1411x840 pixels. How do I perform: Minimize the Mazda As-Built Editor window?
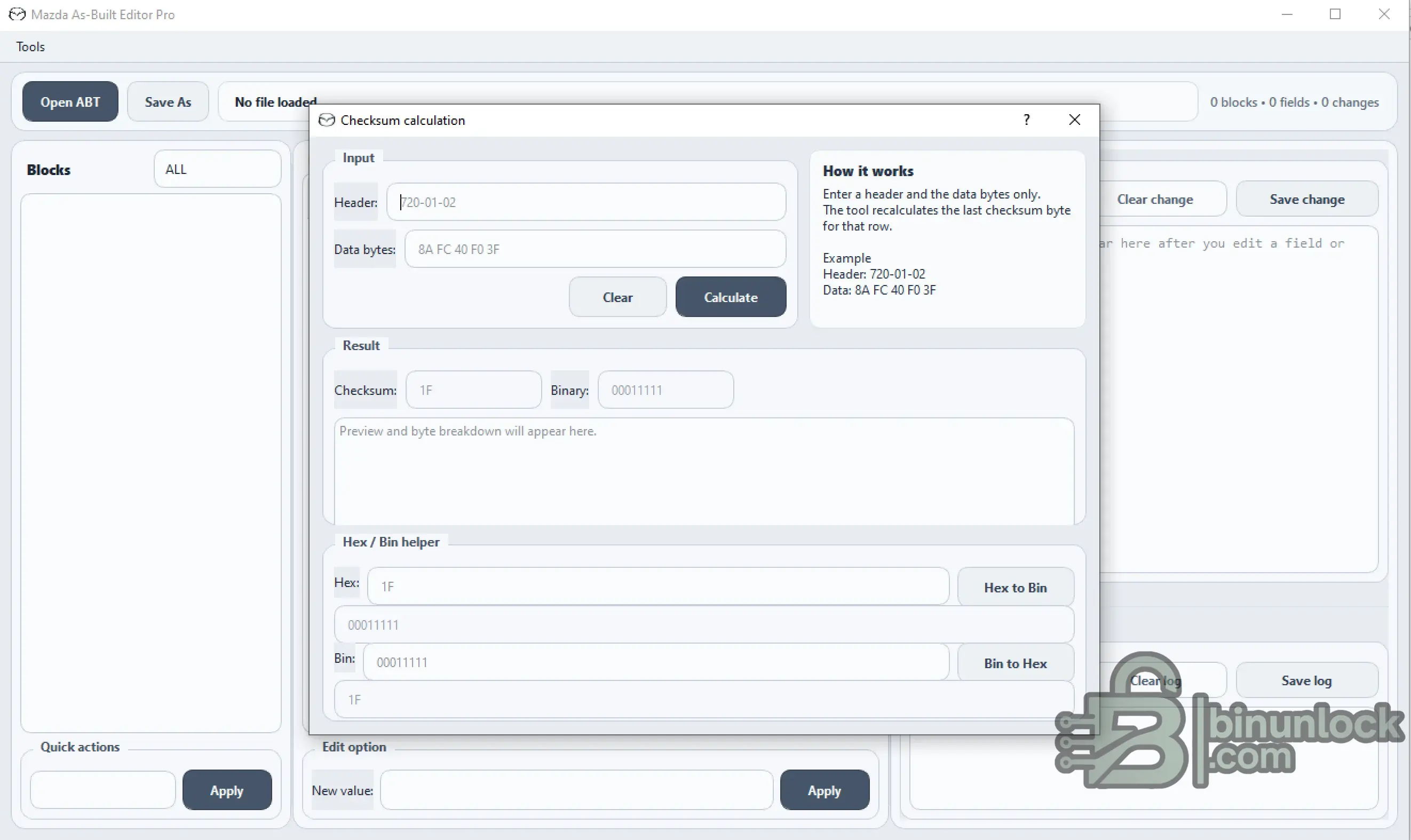[x=1287, y=14]
